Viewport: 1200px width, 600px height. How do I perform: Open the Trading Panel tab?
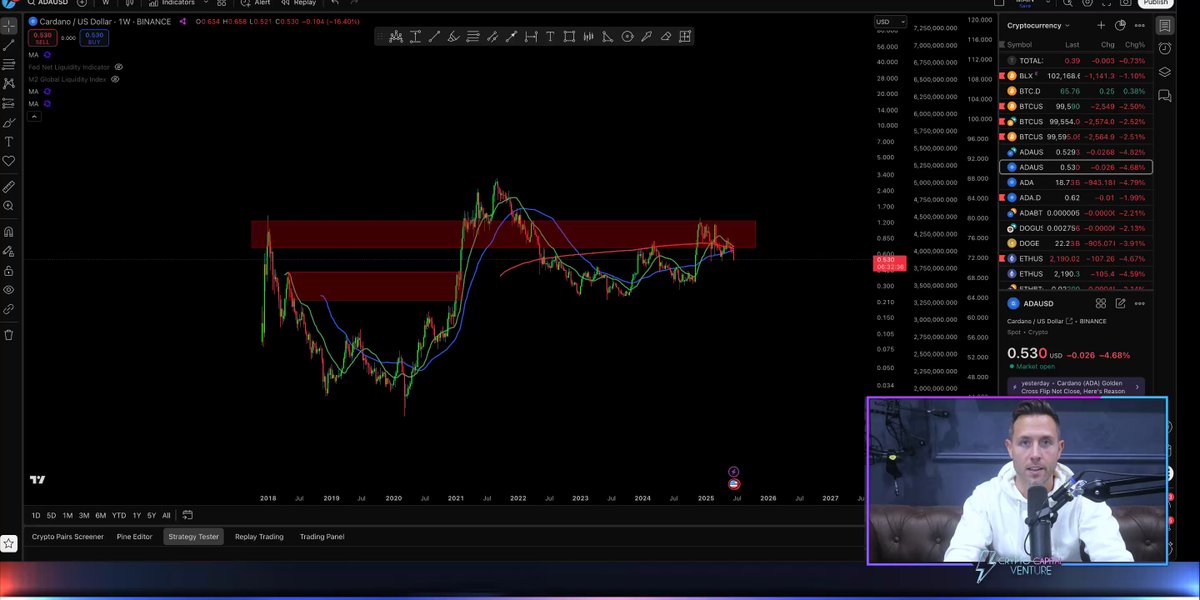[x=322, y=537]
